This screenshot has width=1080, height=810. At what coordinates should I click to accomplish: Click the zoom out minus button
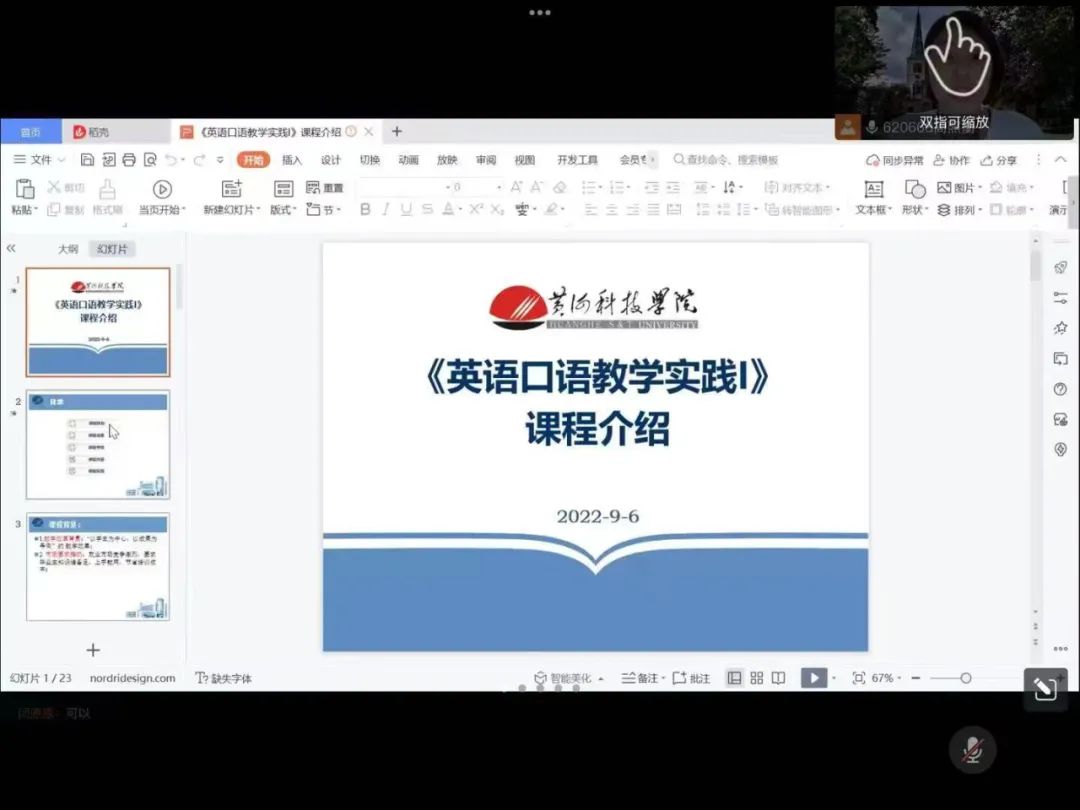(x=916, y=678)
